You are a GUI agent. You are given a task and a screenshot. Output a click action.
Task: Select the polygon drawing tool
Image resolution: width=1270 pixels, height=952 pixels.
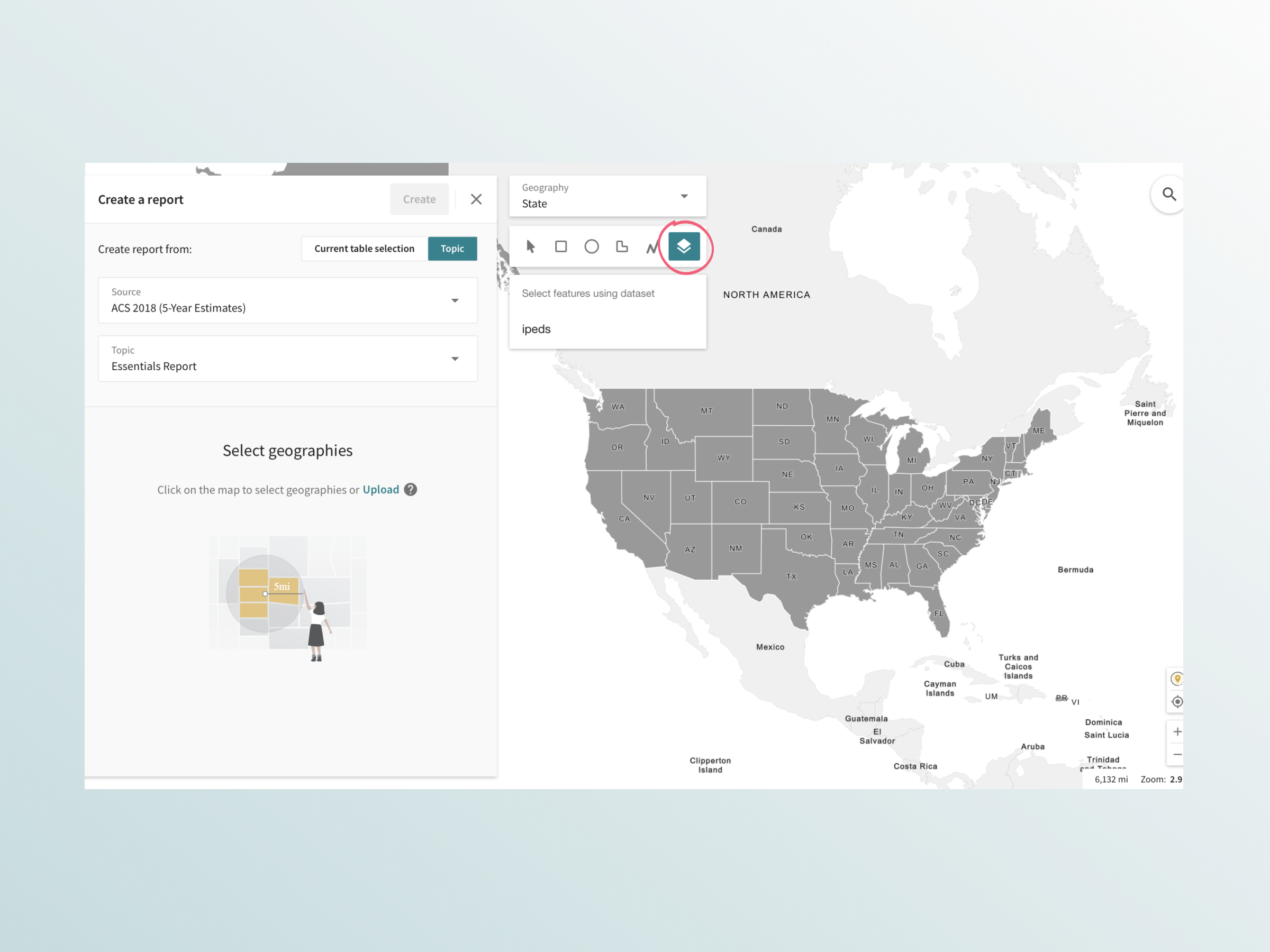pyautogui.click(x=622, y=247)
